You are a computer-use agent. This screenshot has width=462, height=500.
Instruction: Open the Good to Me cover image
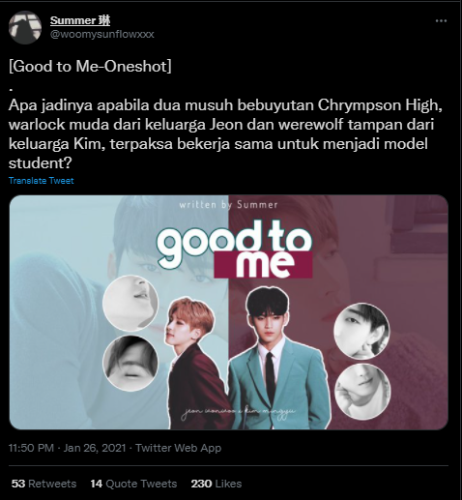229,312
